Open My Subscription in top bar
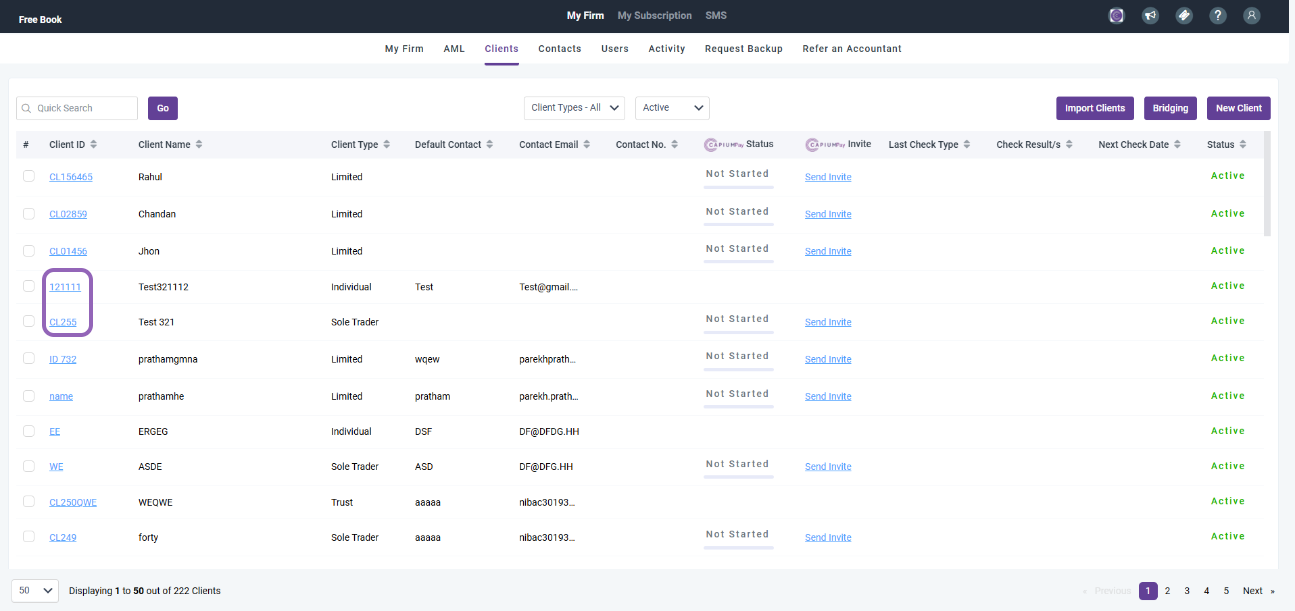The height and width of the screenshot is (611, 1295). [655, 16]
